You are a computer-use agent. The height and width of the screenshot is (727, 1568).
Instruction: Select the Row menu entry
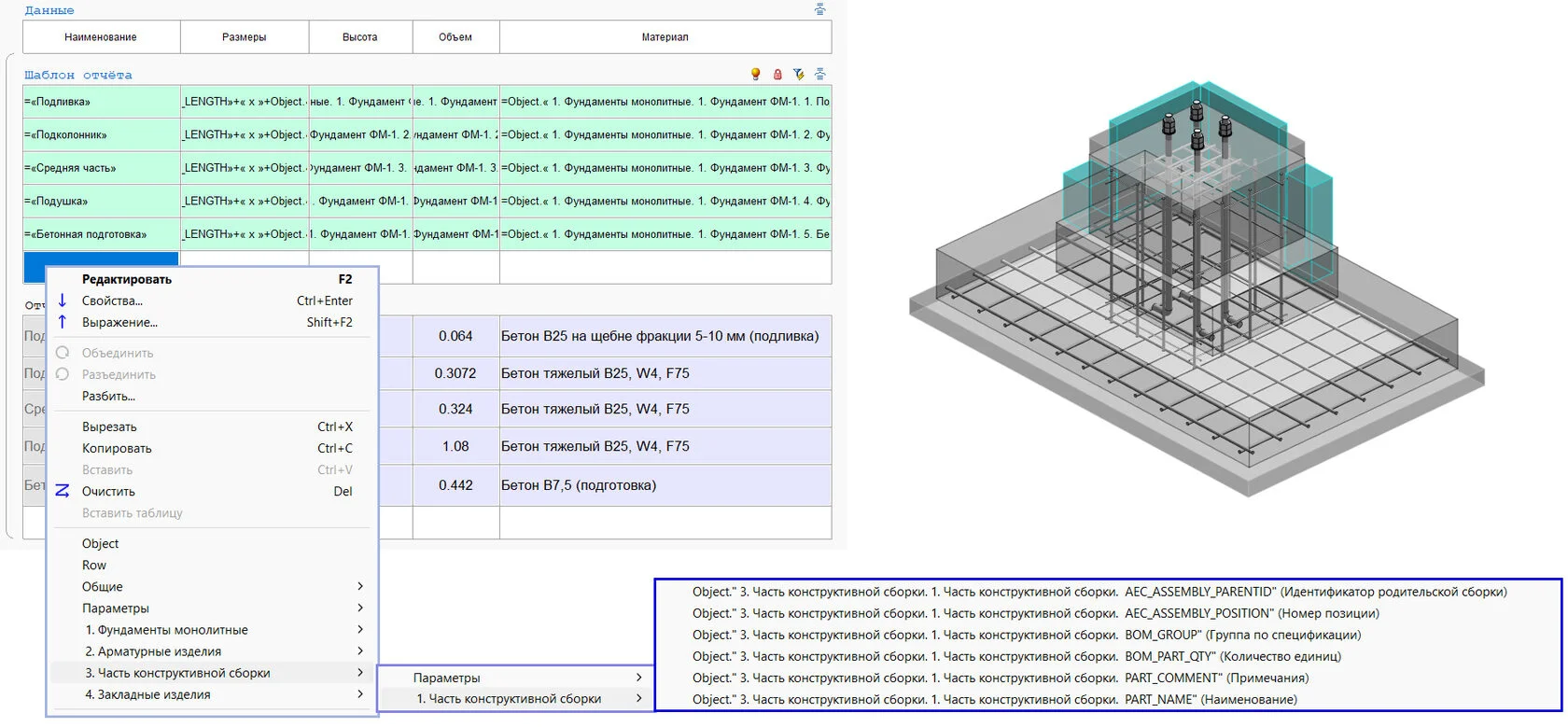[x=213, y=565]
